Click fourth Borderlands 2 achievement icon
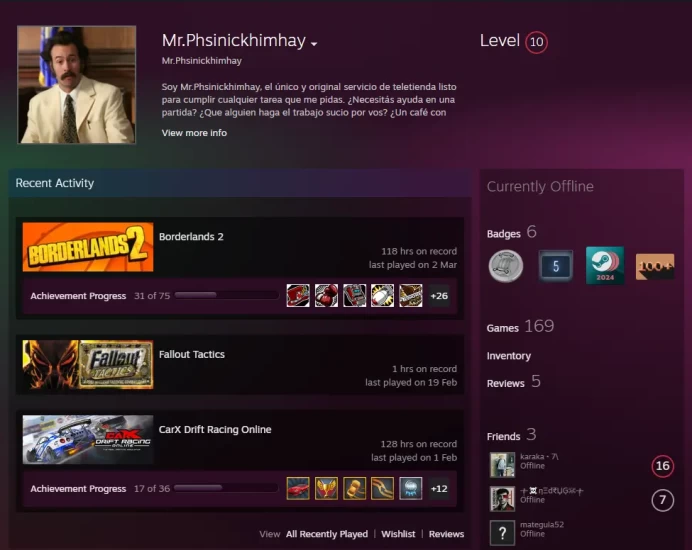 click(382, 296)
